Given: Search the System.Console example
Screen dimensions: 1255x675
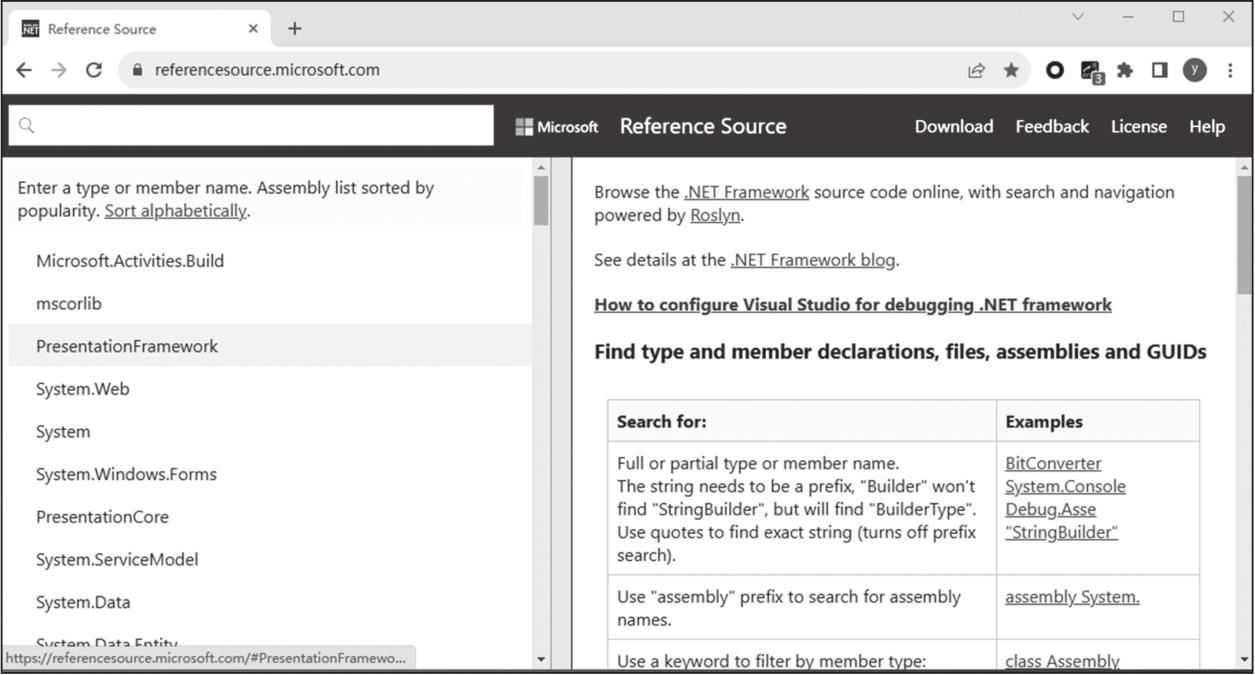Looking at the screenshot, I should (x=1065, y=487).
